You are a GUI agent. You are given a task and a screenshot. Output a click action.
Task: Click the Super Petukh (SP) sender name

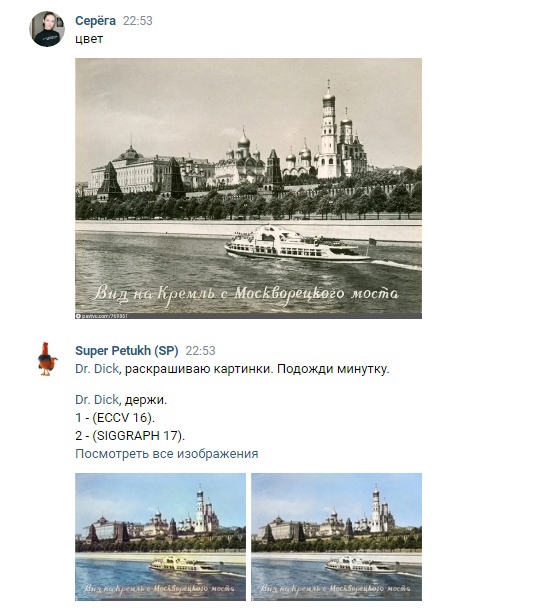pyautogui.click(x=127, y=351)
